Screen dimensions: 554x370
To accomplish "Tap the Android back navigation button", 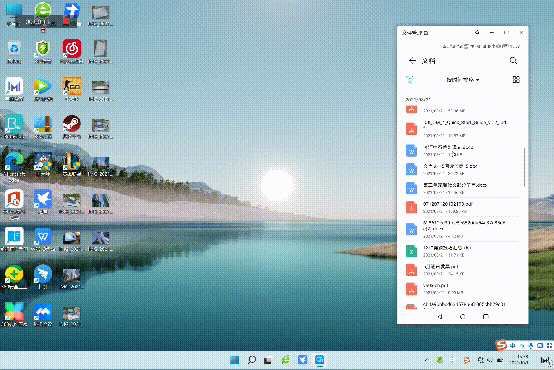I will 440,317.
